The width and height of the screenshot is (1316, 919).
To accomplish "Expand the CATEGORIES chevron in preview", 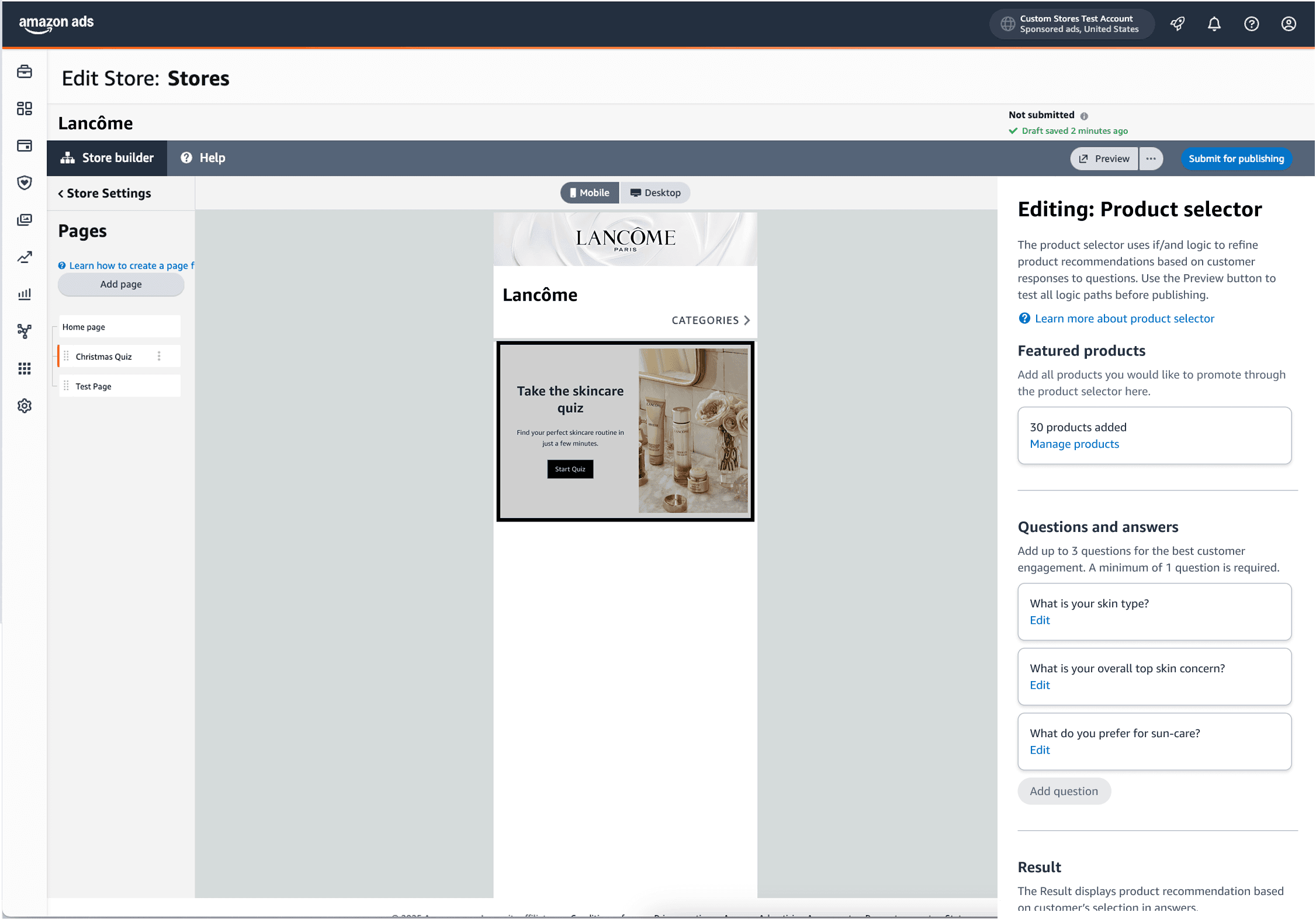I will 746,320.
